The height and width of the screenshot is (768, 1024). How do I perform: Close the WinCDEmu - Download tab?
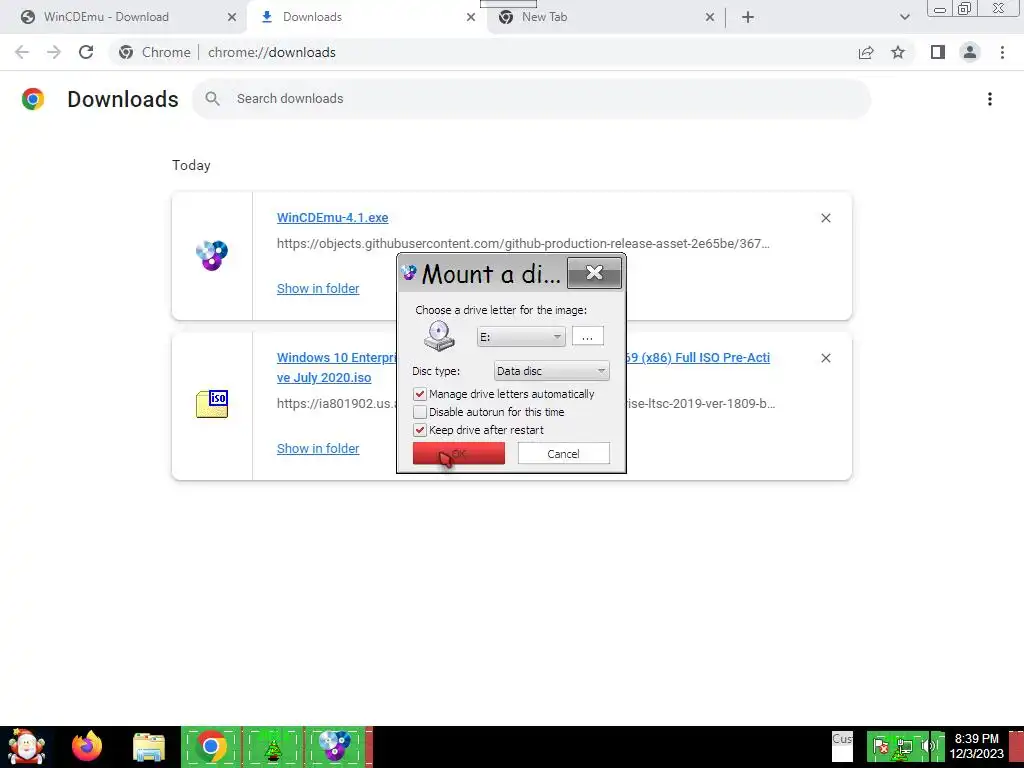click(x=232, y=18)
